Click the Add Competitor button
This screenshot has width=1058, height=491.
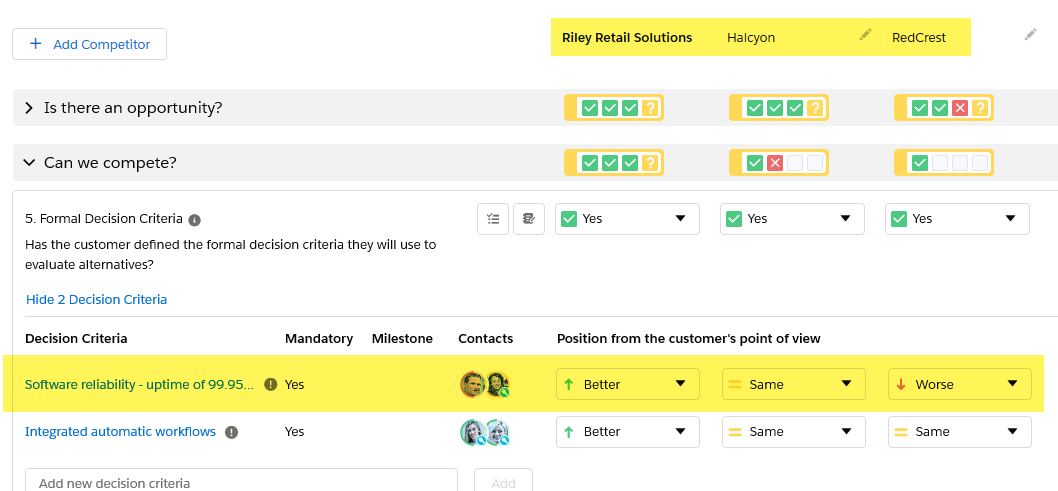tap(89, 44)
